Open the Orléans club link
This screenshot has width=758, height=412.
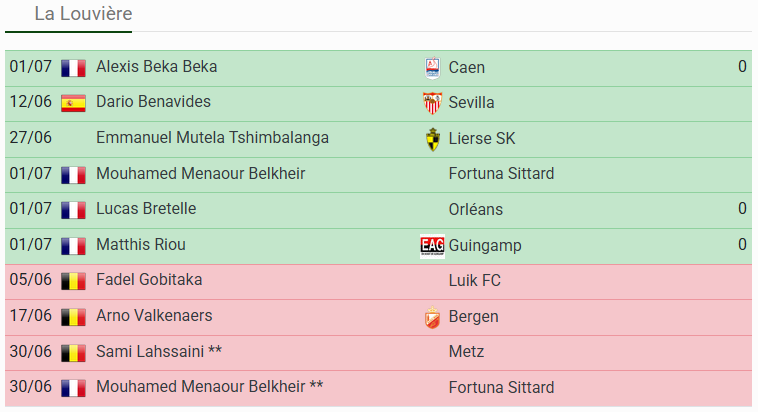coord(476,209)
